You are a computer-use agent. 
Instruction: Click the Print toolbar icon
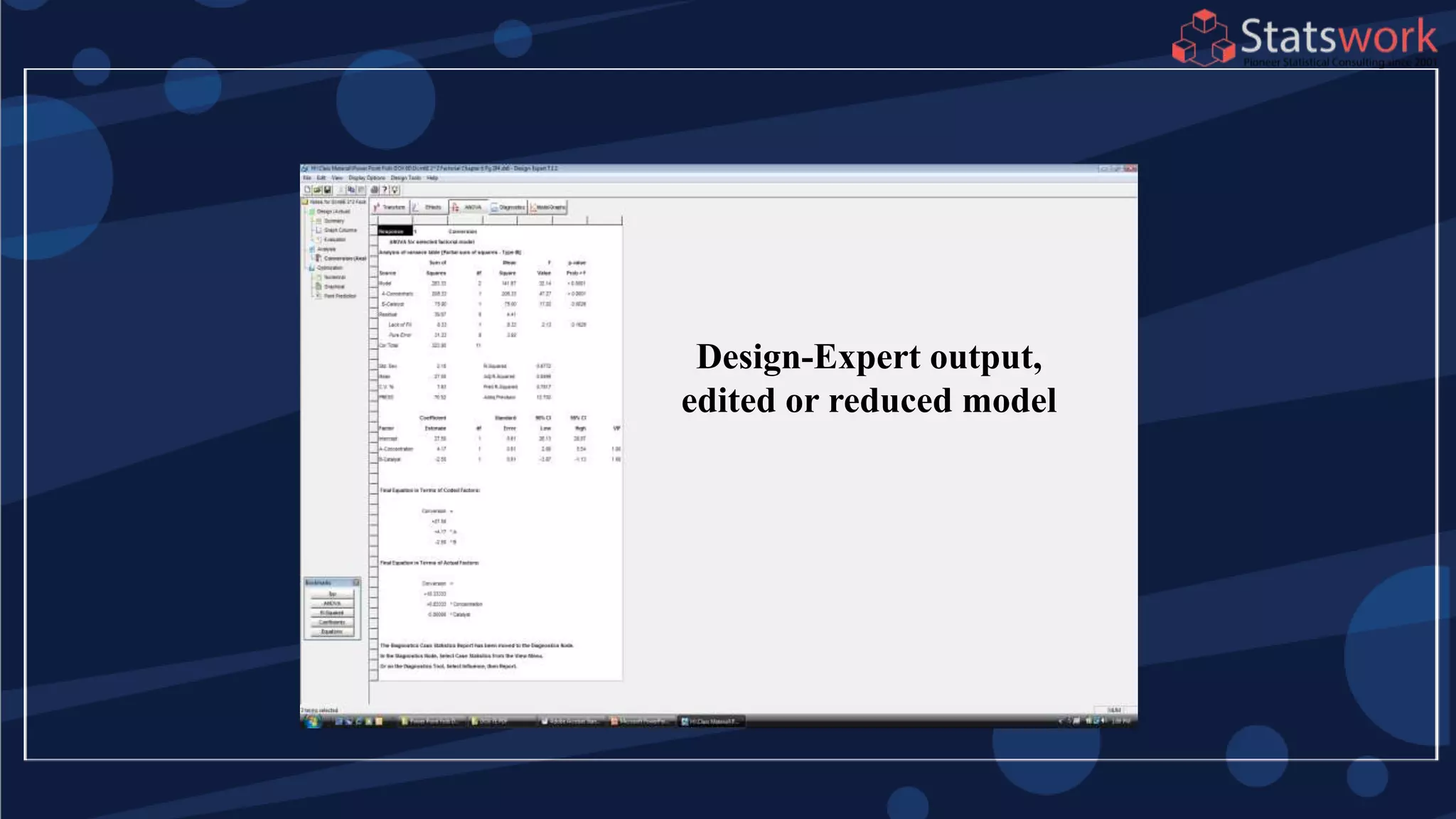(x=374, y=190)
